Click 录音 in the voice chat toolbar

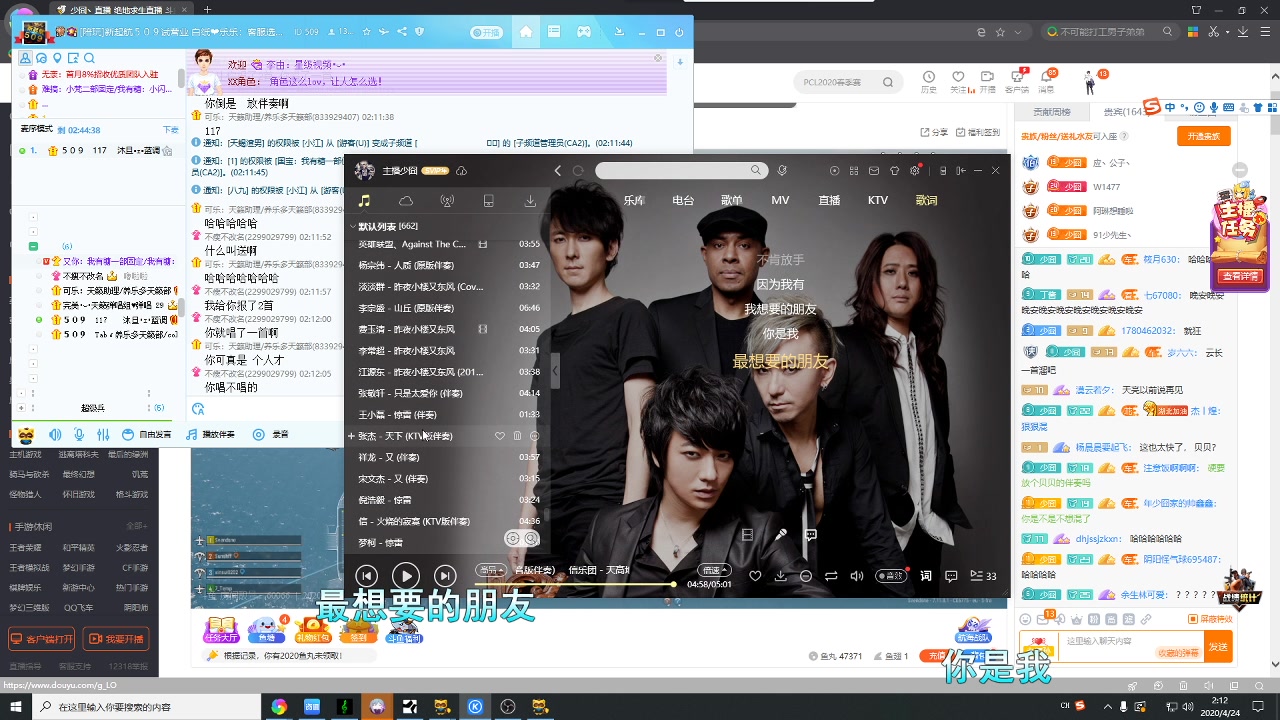(x=271, y=435)
